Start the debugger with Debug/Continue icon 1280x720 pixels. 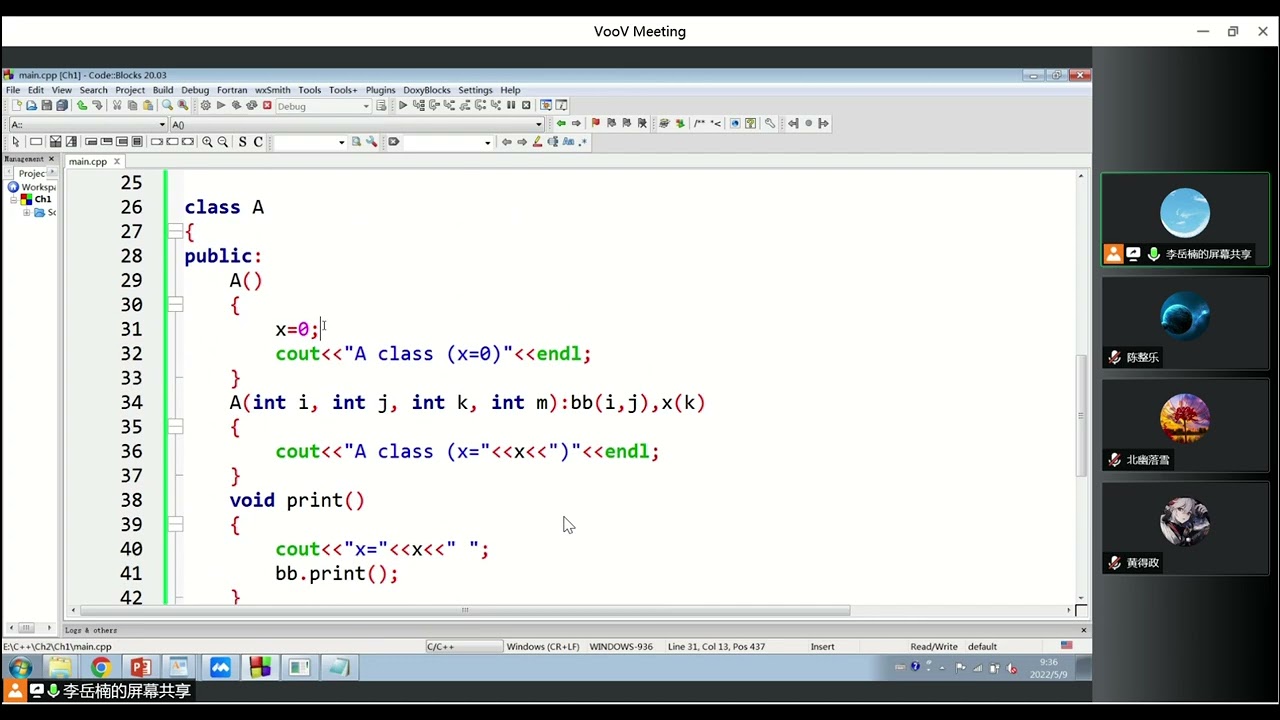point(403,105)
